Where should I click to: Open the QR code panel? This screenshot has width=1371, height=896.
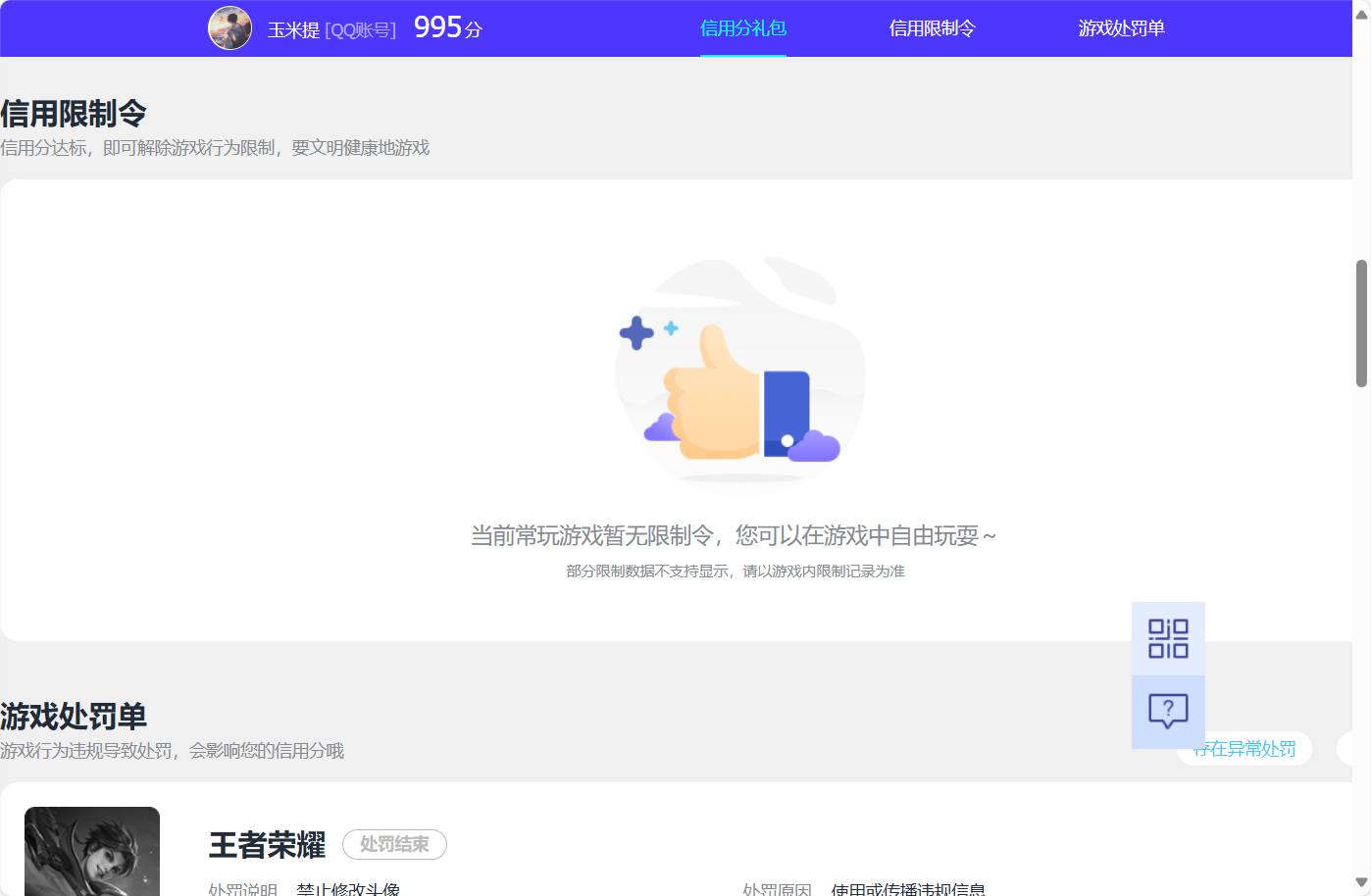[1168, 637]
